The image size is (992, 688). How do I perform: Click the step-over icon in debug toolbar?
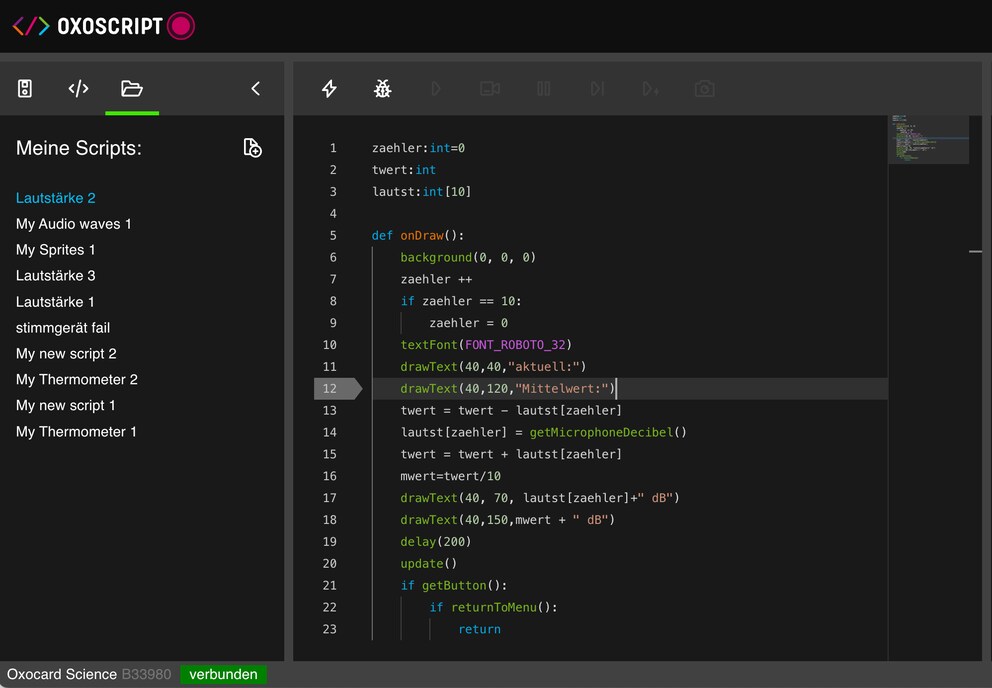coord(597,89)
